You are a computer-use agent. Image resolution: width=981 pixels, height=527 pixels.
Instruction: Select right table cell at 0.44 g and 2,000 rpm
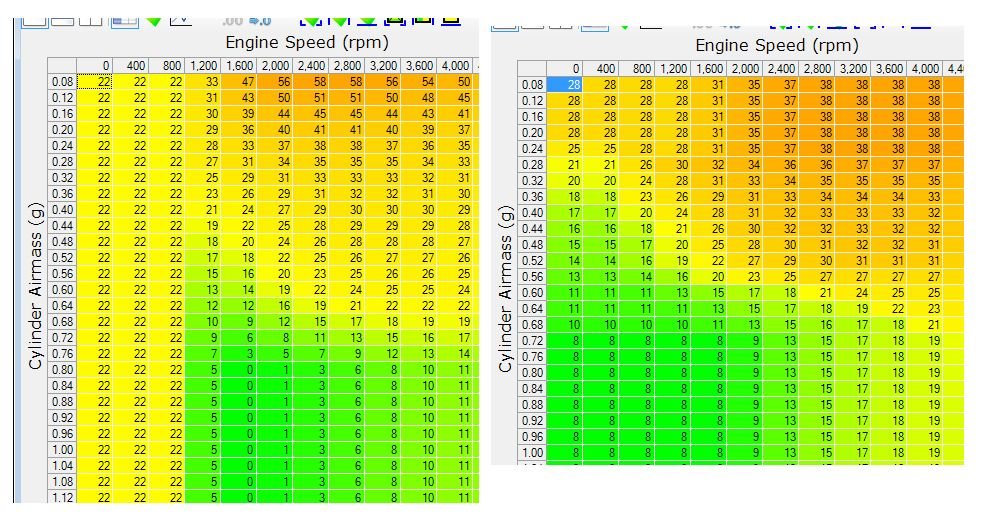[x=745, y=228]
